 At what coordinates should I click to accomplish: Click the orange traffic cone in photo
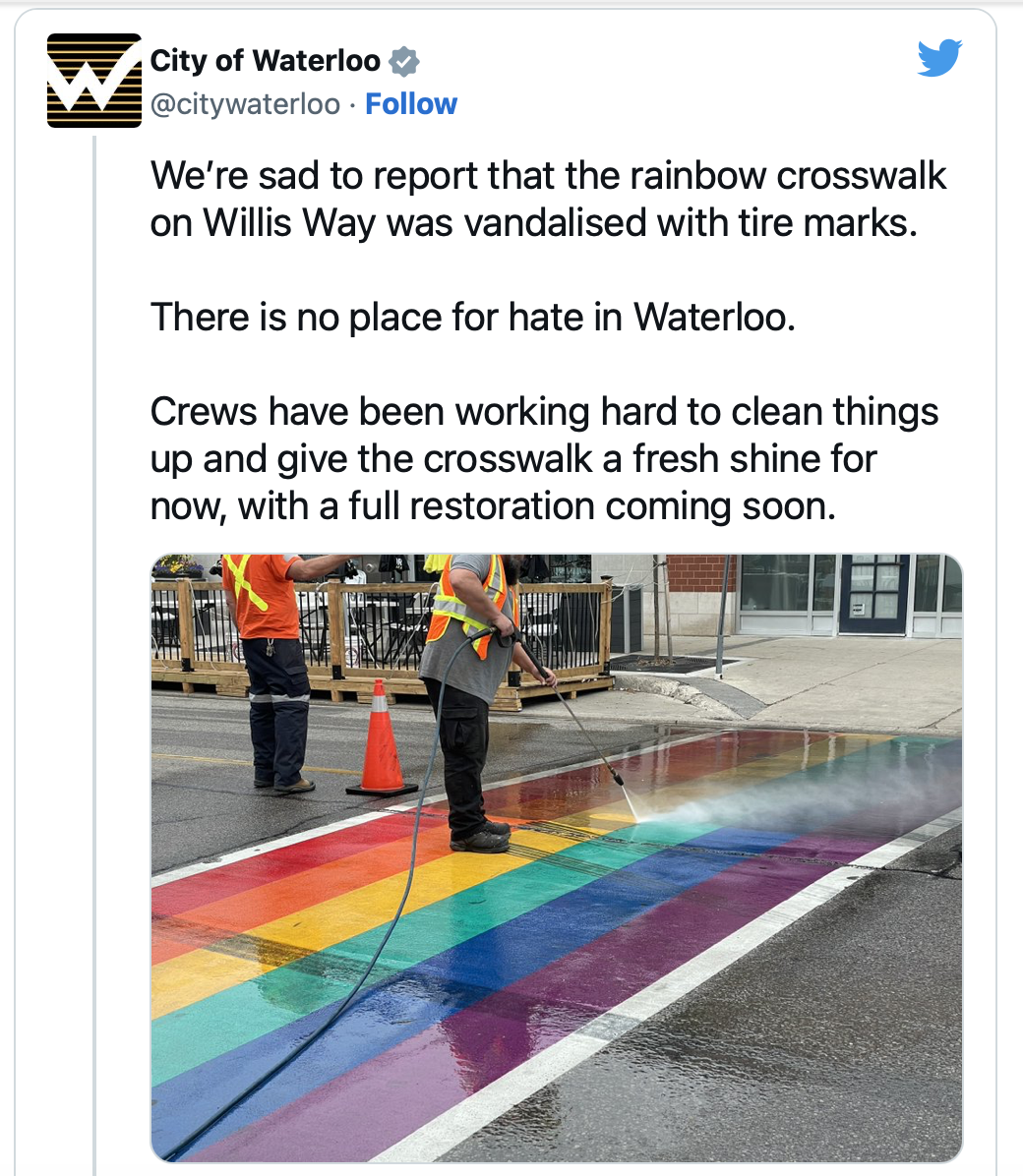pos(382,737)
